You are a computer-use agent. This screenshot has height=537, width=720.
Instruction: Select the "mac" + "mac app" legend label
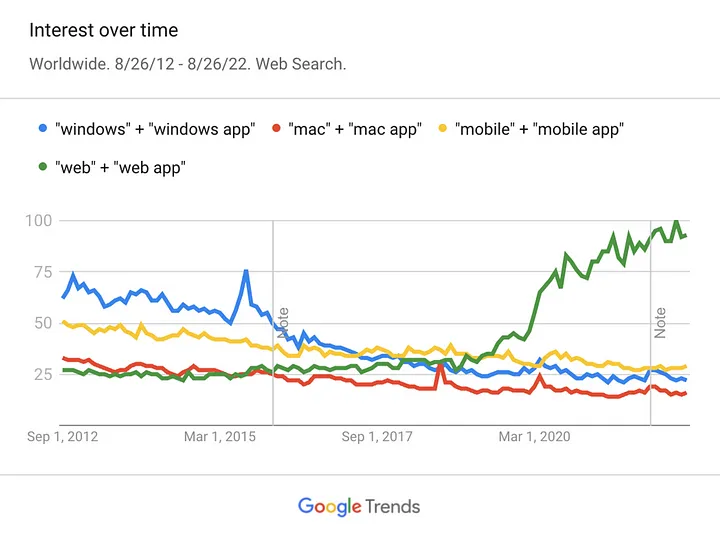point(355,130)
